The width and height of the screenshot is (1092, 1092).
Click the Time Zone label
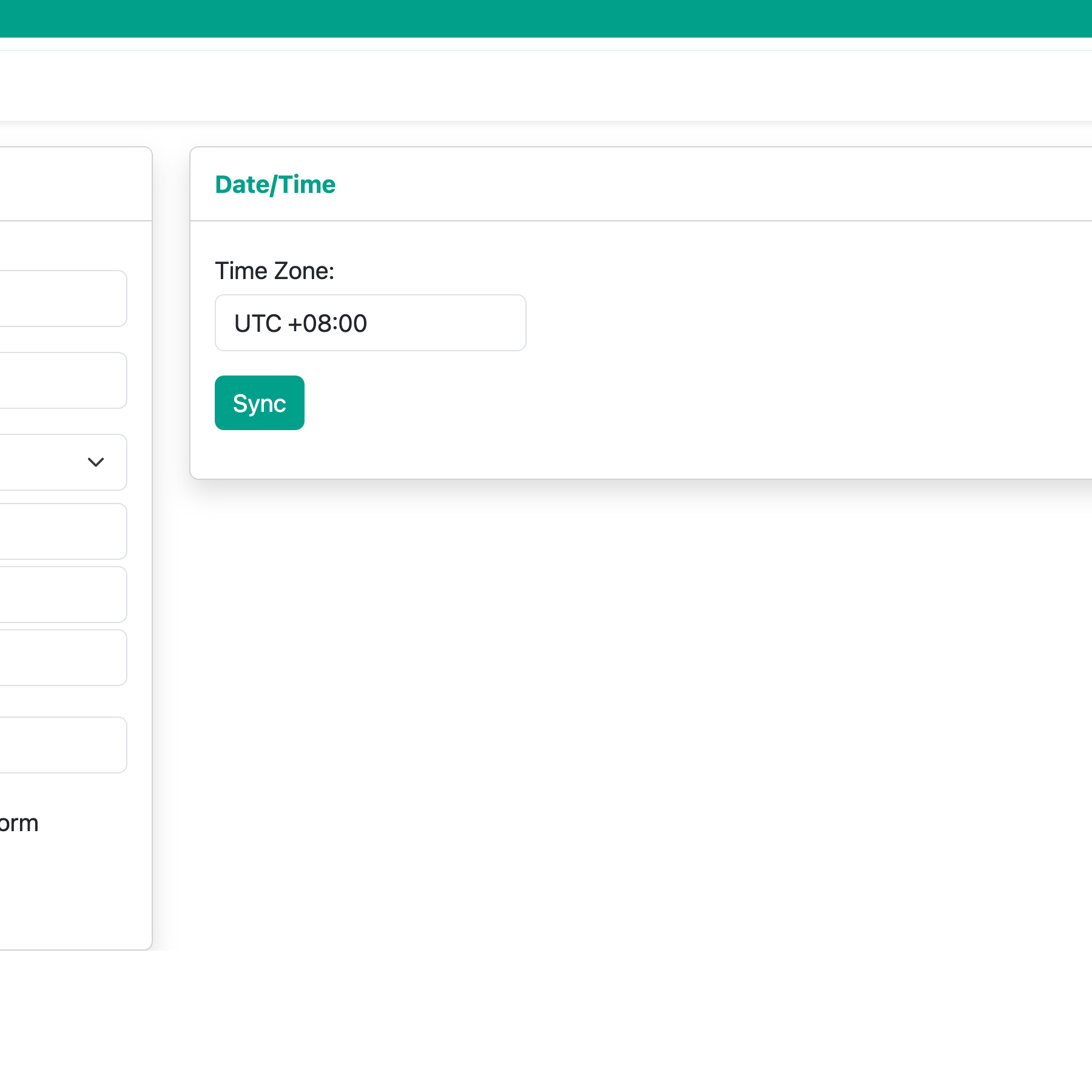[x=274, y=271]
